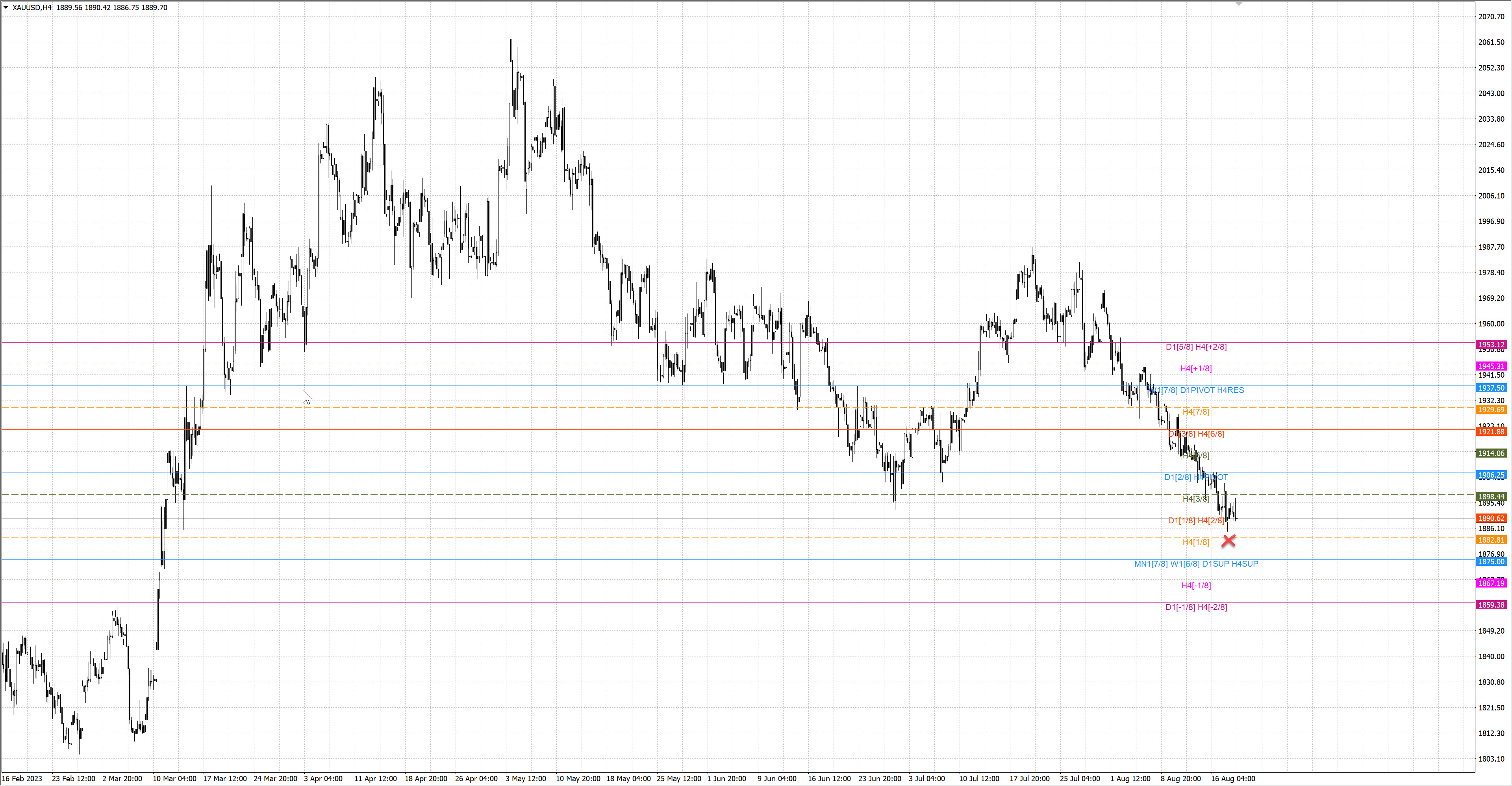Select the W1[7/8] D1PIVOT H4RES label
This screenshot has height=786, width=1512.
pyautogui.click(x=1197, y=390)
